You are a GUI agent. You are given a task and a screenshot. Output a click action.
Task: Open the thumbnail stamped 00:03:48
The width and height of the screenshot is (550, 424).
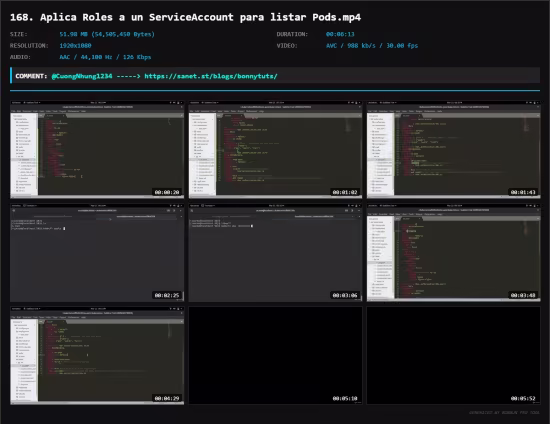tap(454, 253)
